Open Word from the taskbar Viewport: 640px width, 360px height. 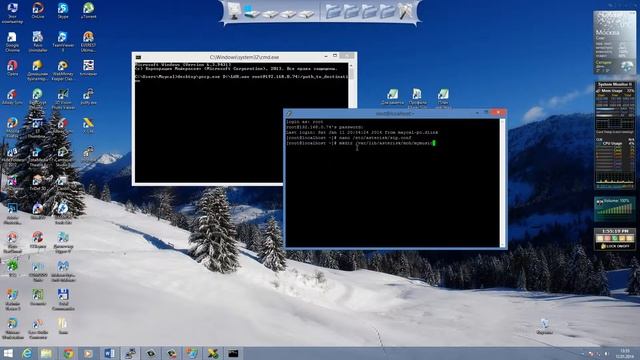pos(109,353)
